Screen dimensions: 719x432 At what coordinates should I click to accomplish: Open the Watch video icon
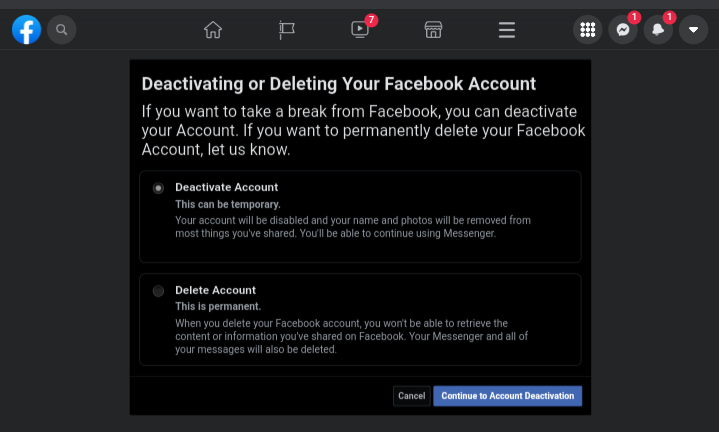(x=360, y=30)
